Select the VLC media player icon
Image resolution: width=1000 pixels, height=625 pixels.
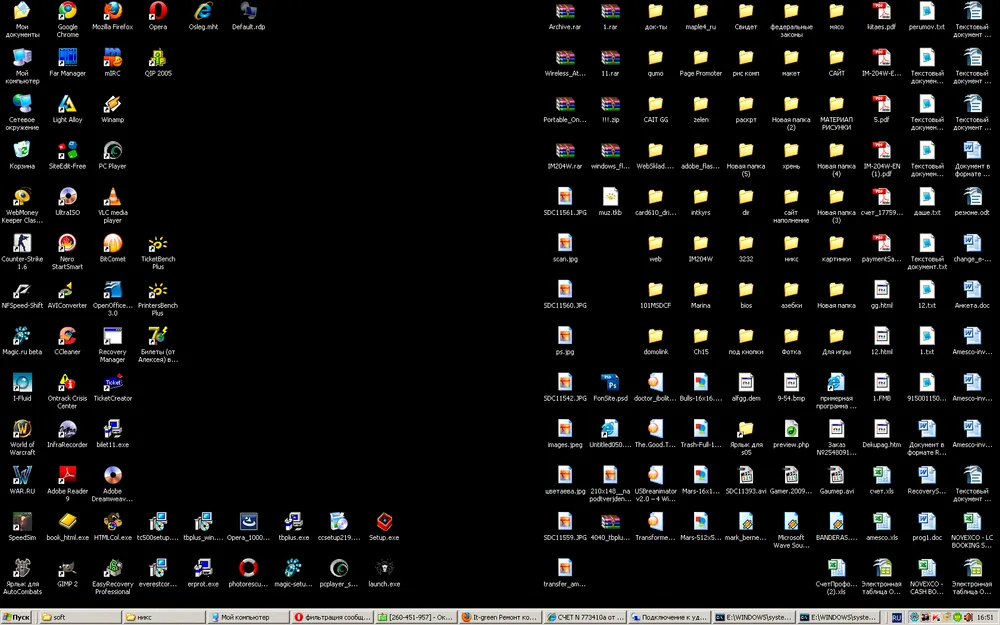pos(112,197)
